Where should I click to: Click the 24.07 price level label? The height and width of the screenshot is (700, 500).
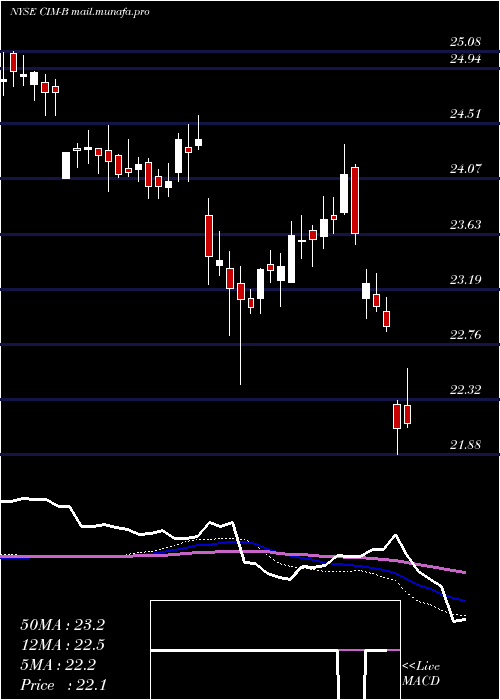pyautogui.click(x=465, y=169)
